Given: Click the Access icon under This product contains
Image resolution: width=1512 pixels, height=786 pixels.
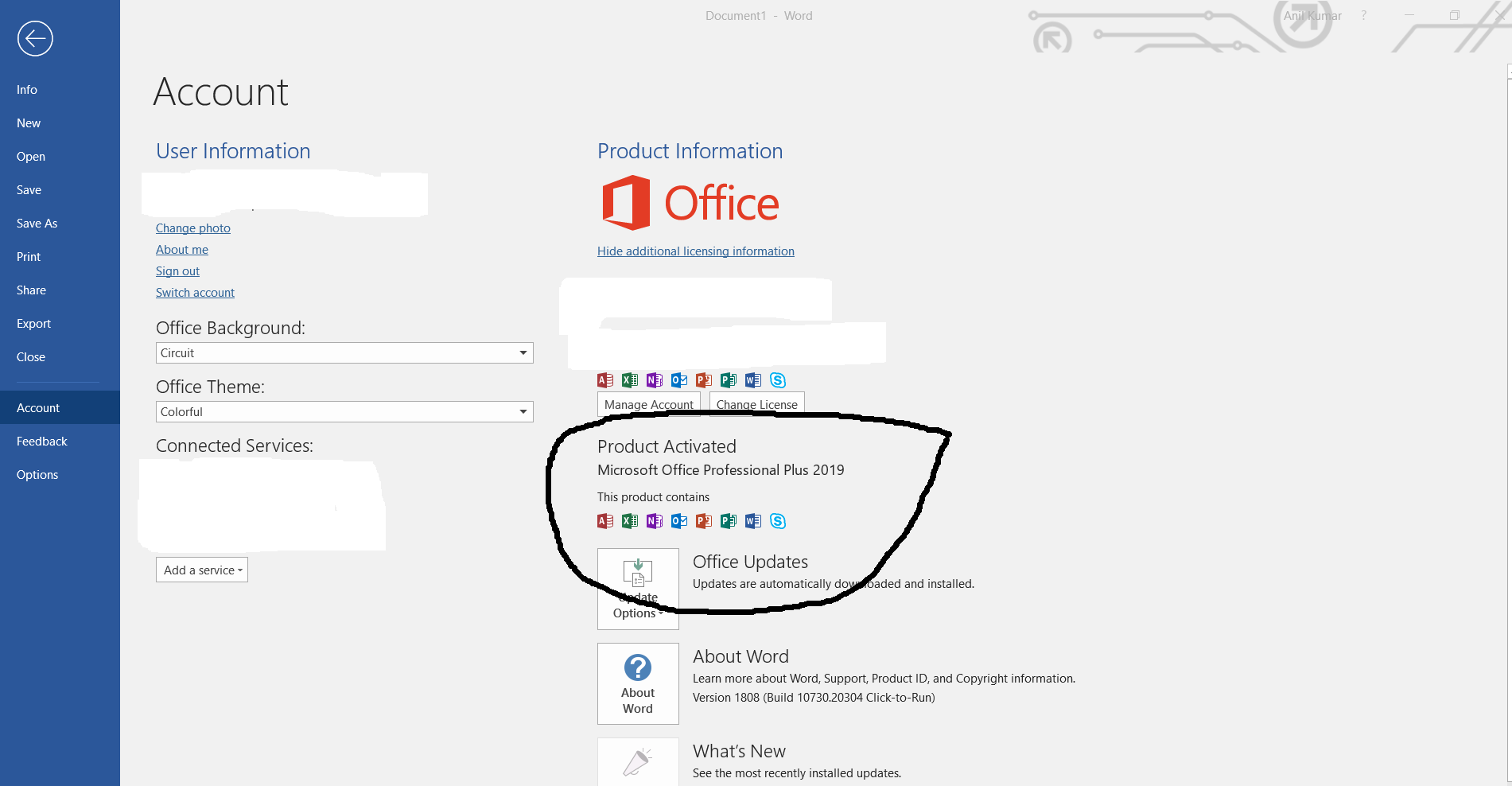Looking at the screenshot, I should (605, 521).
